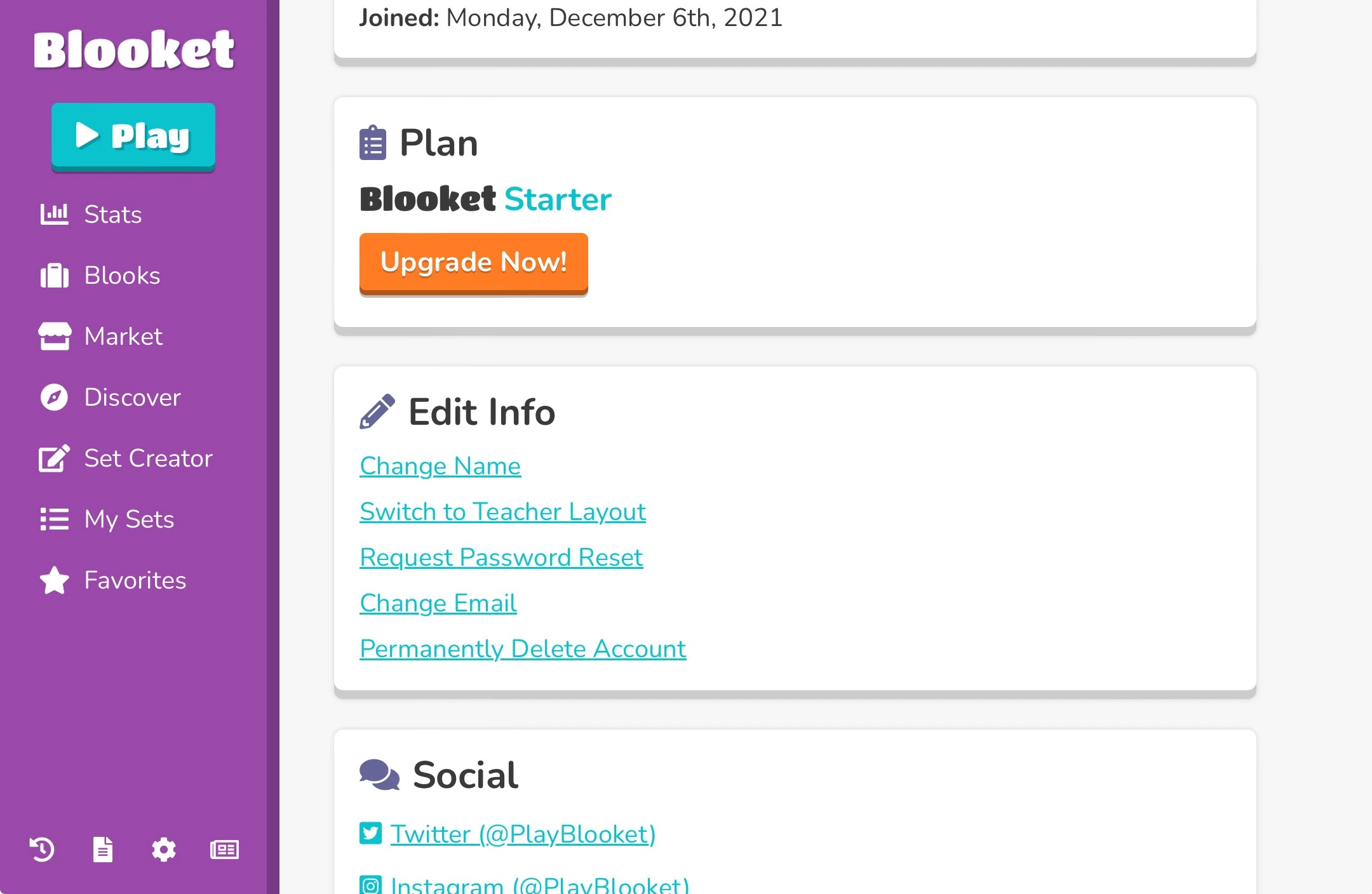The height and width of the screenshot is (894, 1372).
Task: Open the document icon in sidebar footer
Action: coord(103,850)
